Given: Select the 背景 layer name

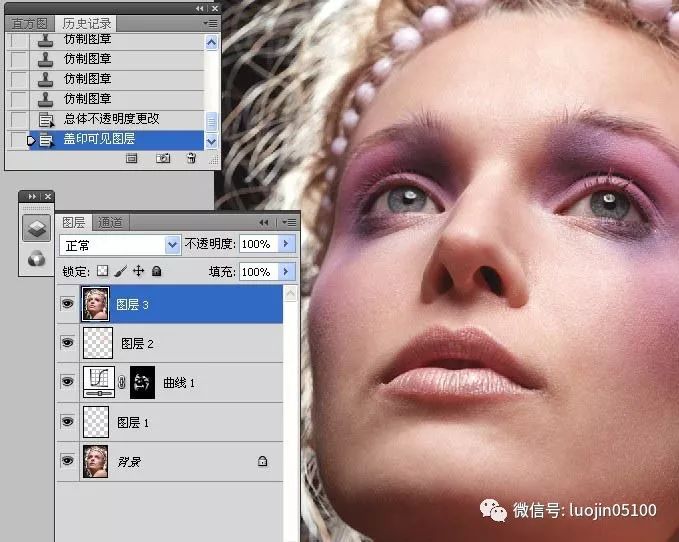Looking at the screenshot, I should pyautogui.click(x=129, y=462).
